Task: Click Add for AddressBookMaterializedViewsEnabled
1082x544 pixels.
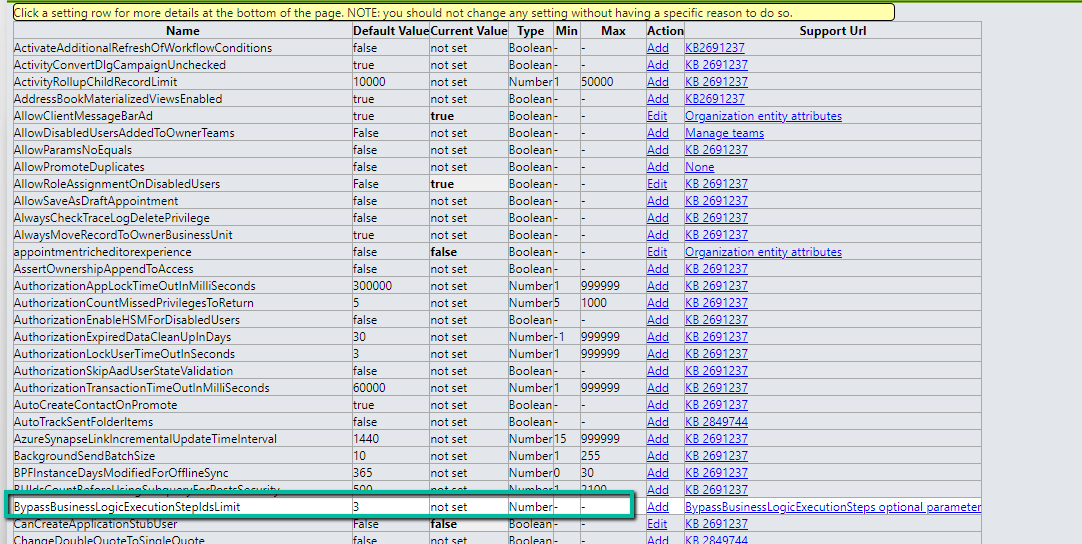Action: [x=657, y=99]
